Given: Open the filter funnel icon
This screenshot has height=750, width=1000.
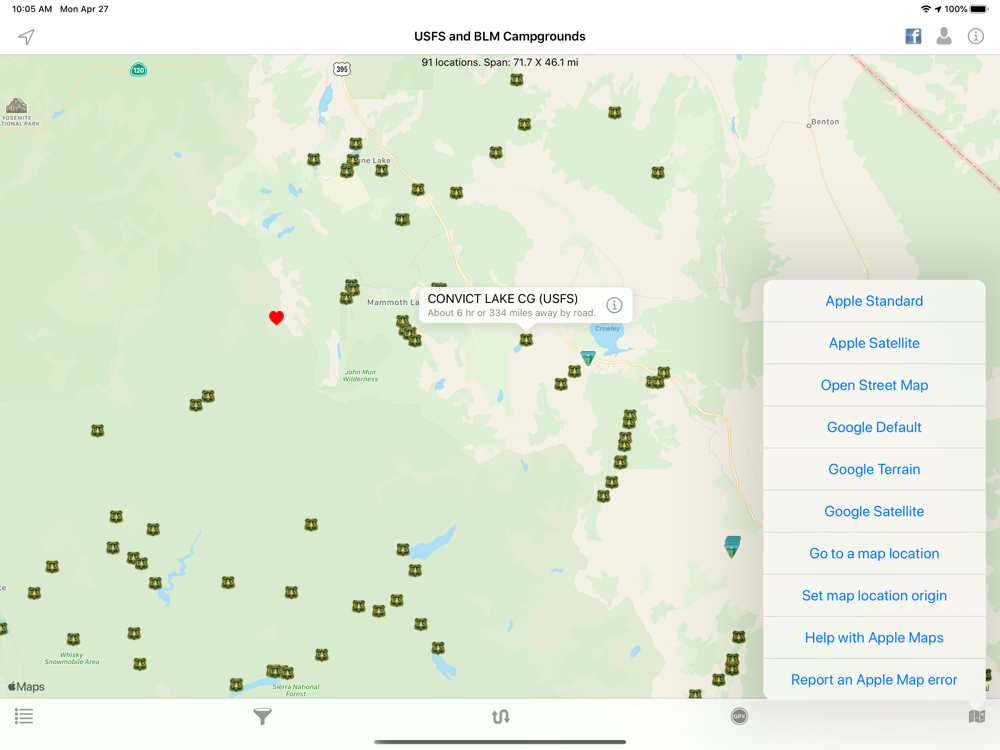Looking at the screenshot, I should pos(262,716).
